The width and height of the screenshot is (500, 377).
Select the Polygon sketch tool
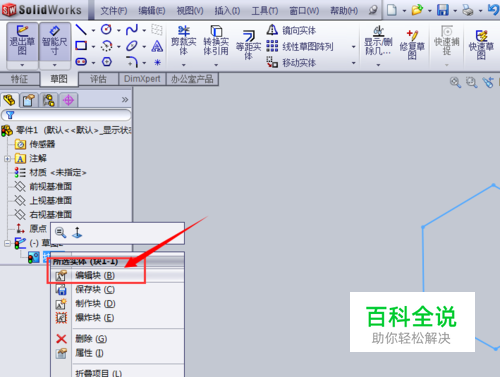point(106,62)
